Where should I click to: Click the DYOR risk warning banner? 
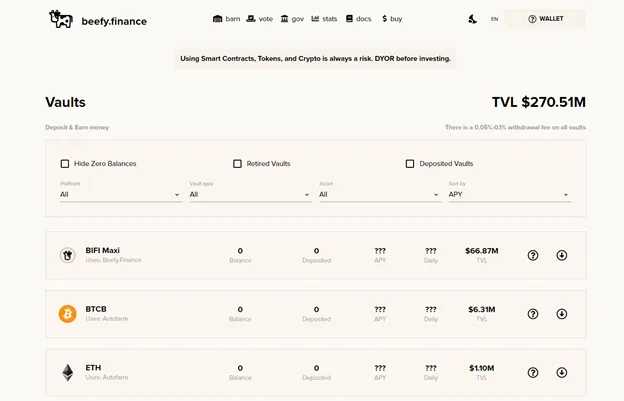[315, 58]
